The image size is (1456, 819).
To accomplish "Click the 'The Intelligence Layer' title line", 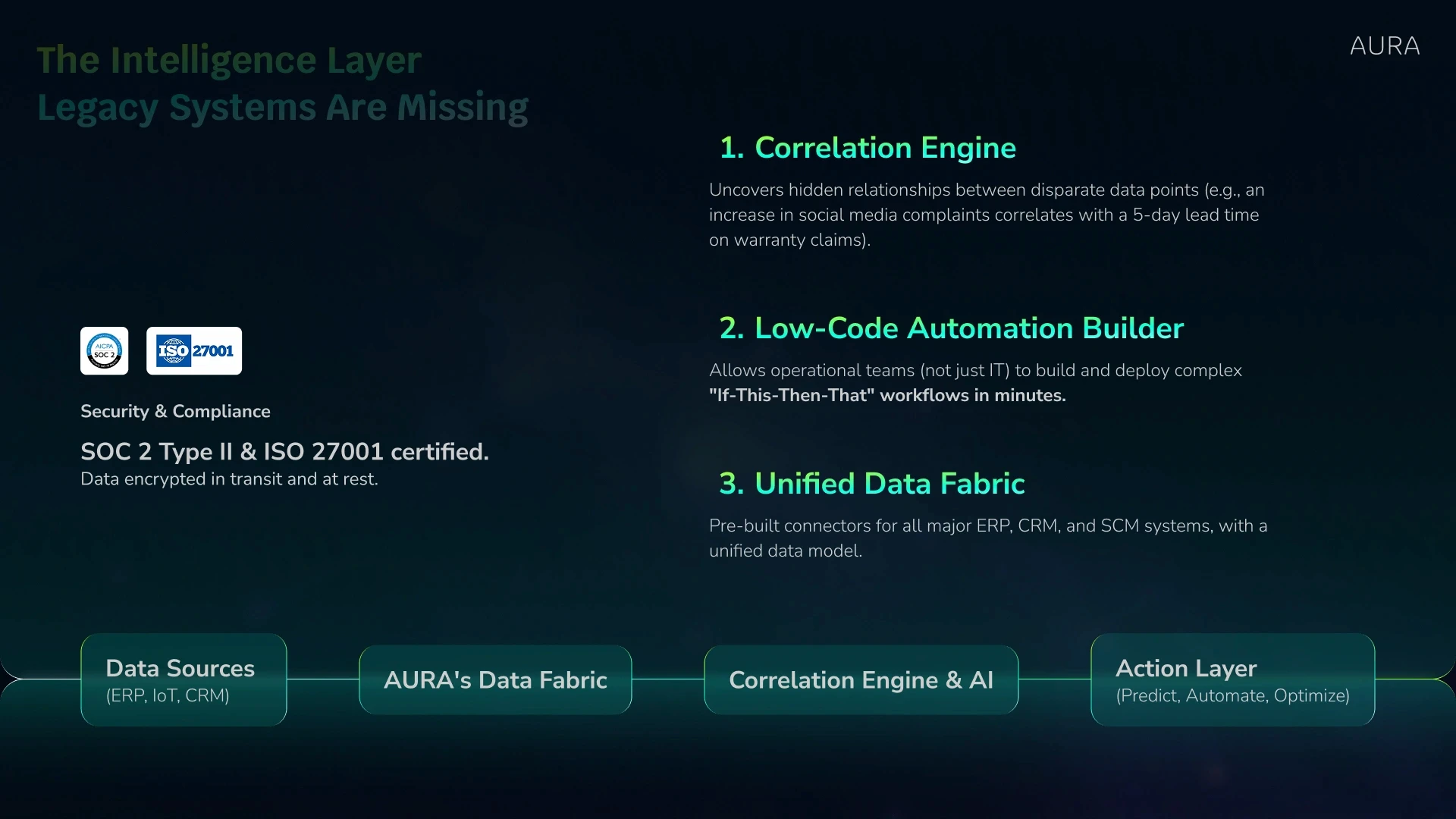I will (229, 60).
